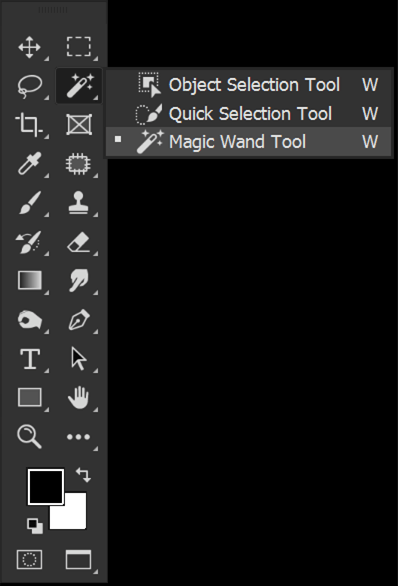The height and width of the screenshot is (586, 398).
Task: Pick the Brush tool
Action: tap(30, 203)
